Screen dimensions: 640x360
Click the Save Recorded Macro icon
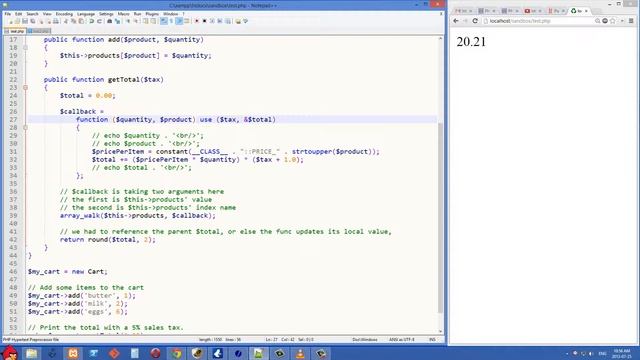pos(228,21)
